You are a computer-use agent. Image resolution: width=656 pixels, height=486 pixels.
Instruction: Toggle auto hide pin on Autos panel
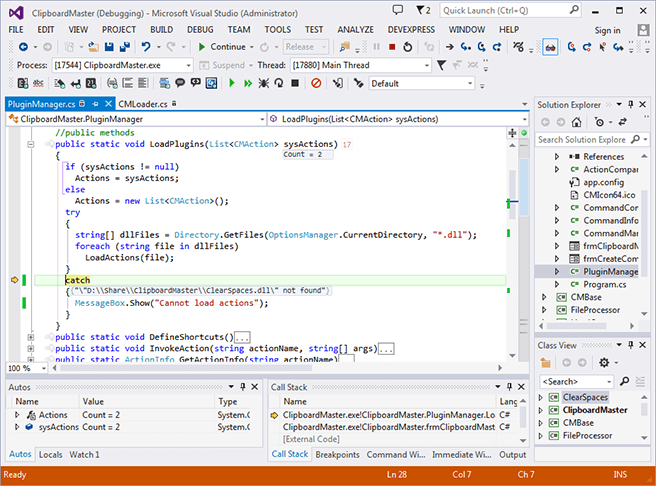point(244,386)
